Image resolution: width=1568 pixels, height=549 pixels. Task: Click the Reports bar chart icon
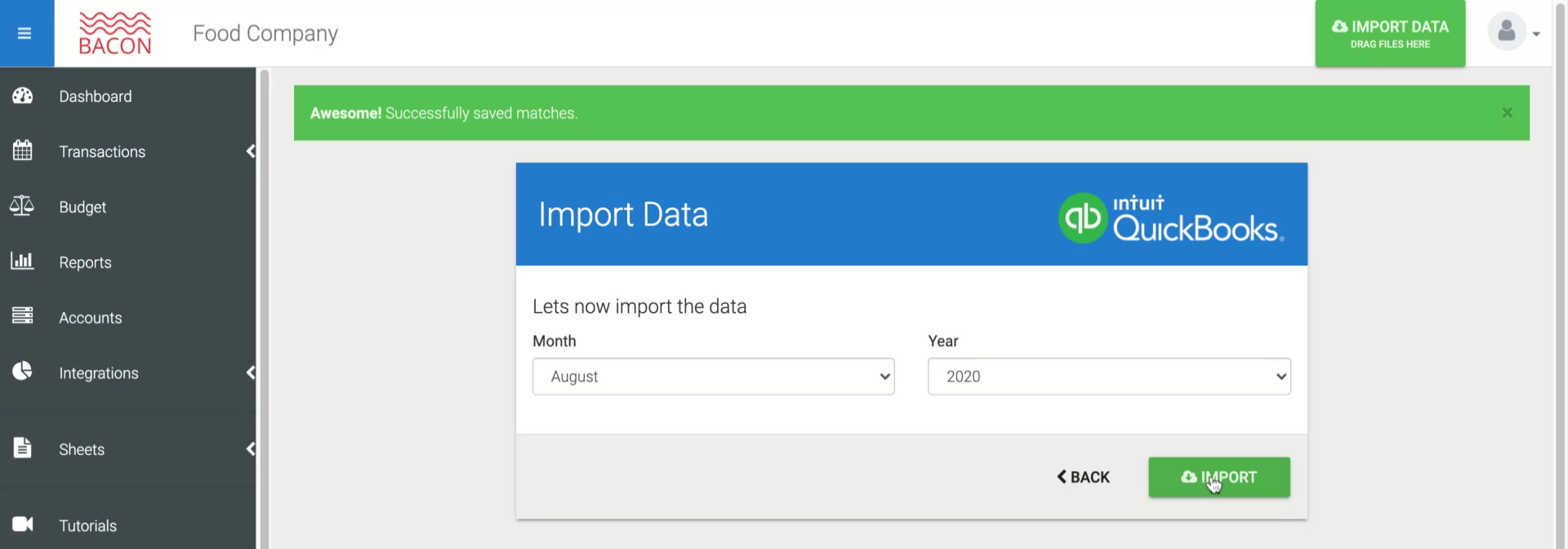coord(22,261)
